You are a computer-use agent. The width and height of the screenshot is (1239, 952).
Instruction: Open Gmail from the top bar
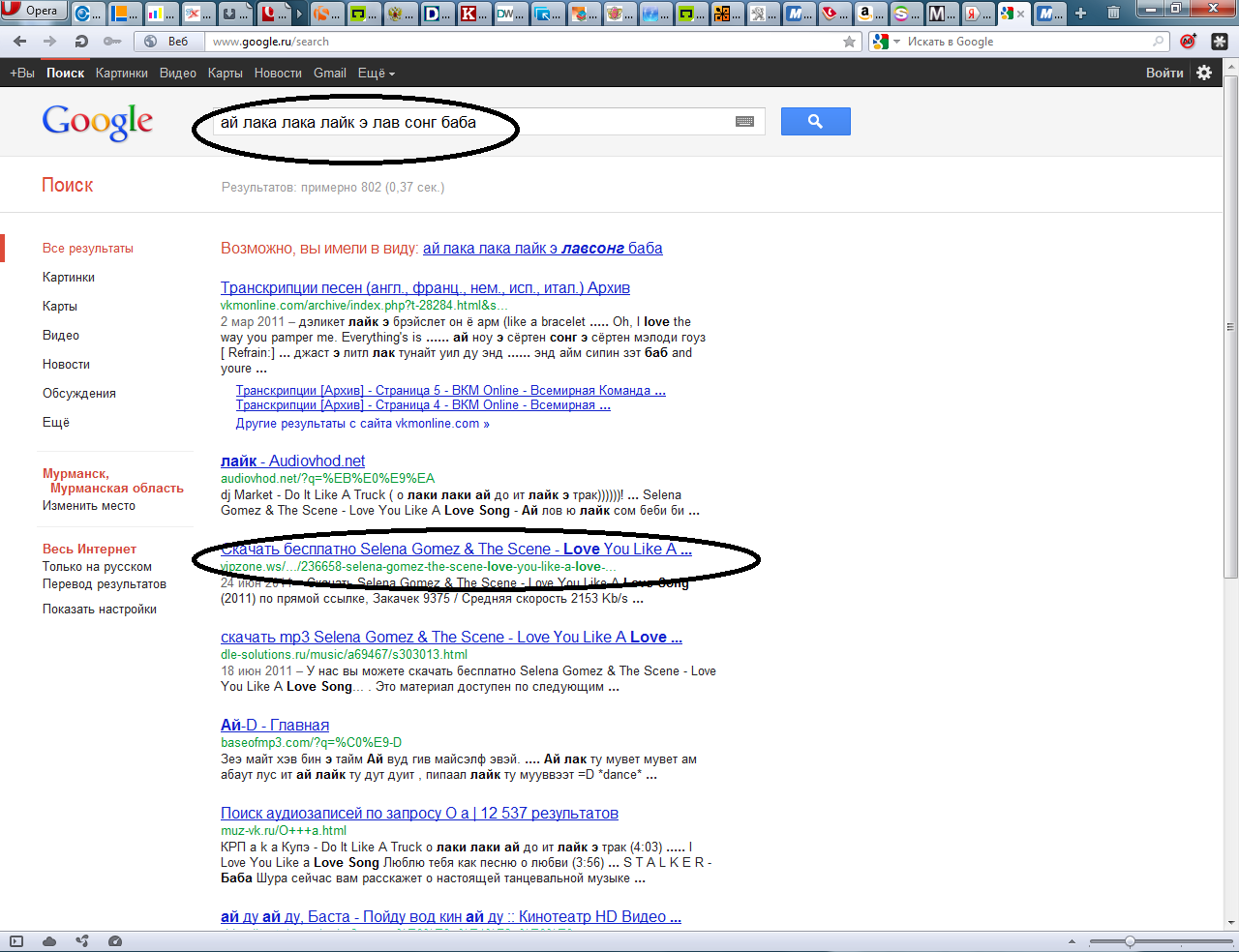[x=330, y=73]
